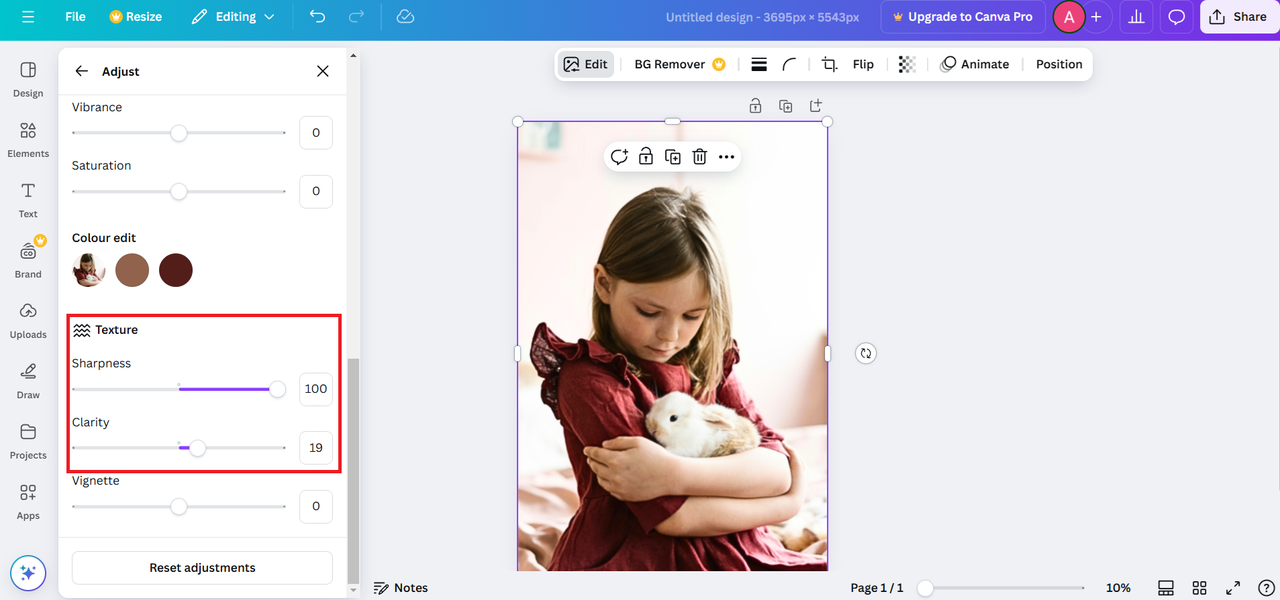Open the Projects sidebar tab
Image resolution: width=1280 pixels, height=600 pixels.
[x=28, y=441]
